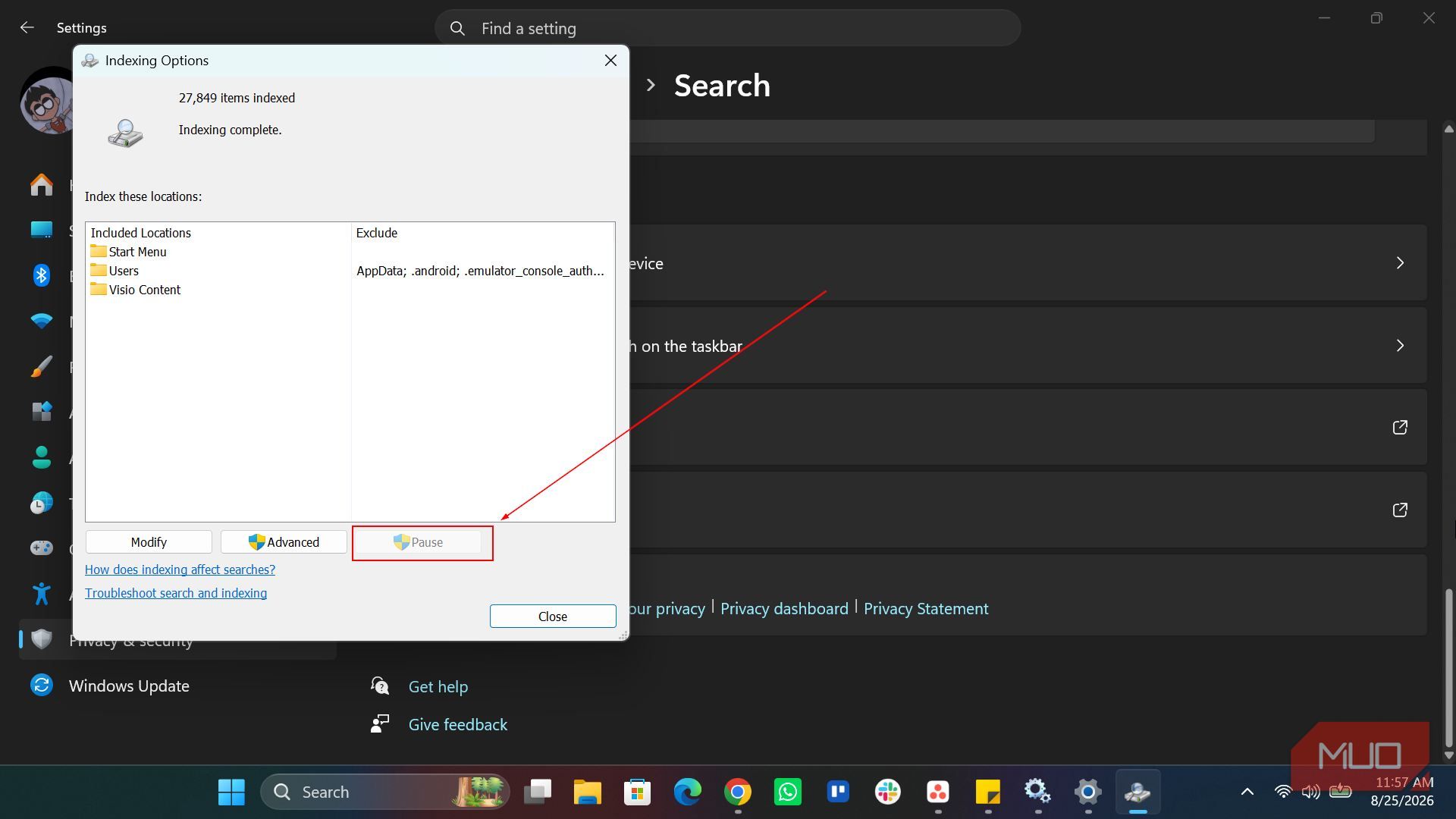Open Sticky Notes from taskbar
The image size is (1456, 819).
point(988,792)
